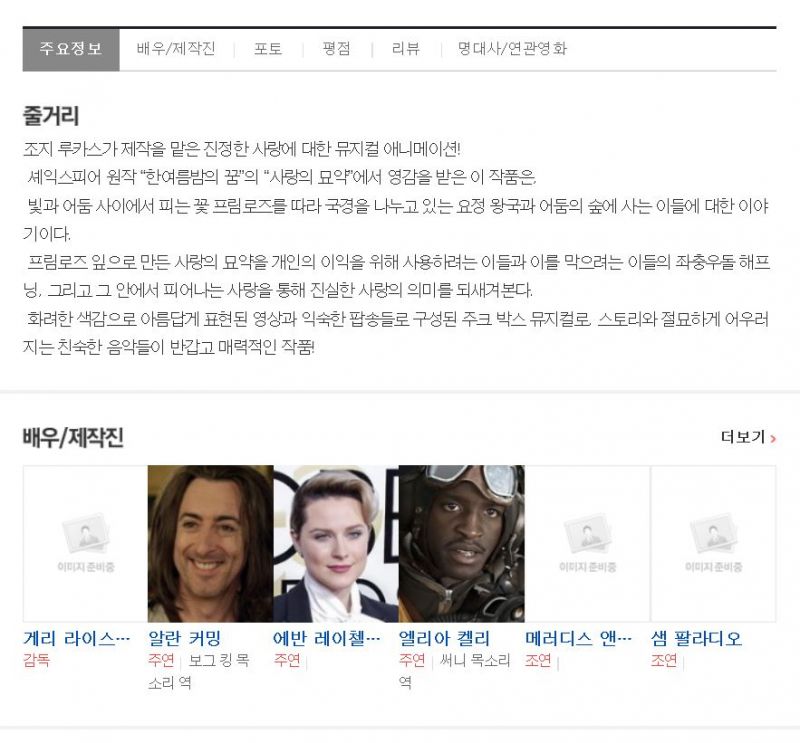Open the 명대사/연관영화 tab
This screenshot has height=743, width=800.
512,49
